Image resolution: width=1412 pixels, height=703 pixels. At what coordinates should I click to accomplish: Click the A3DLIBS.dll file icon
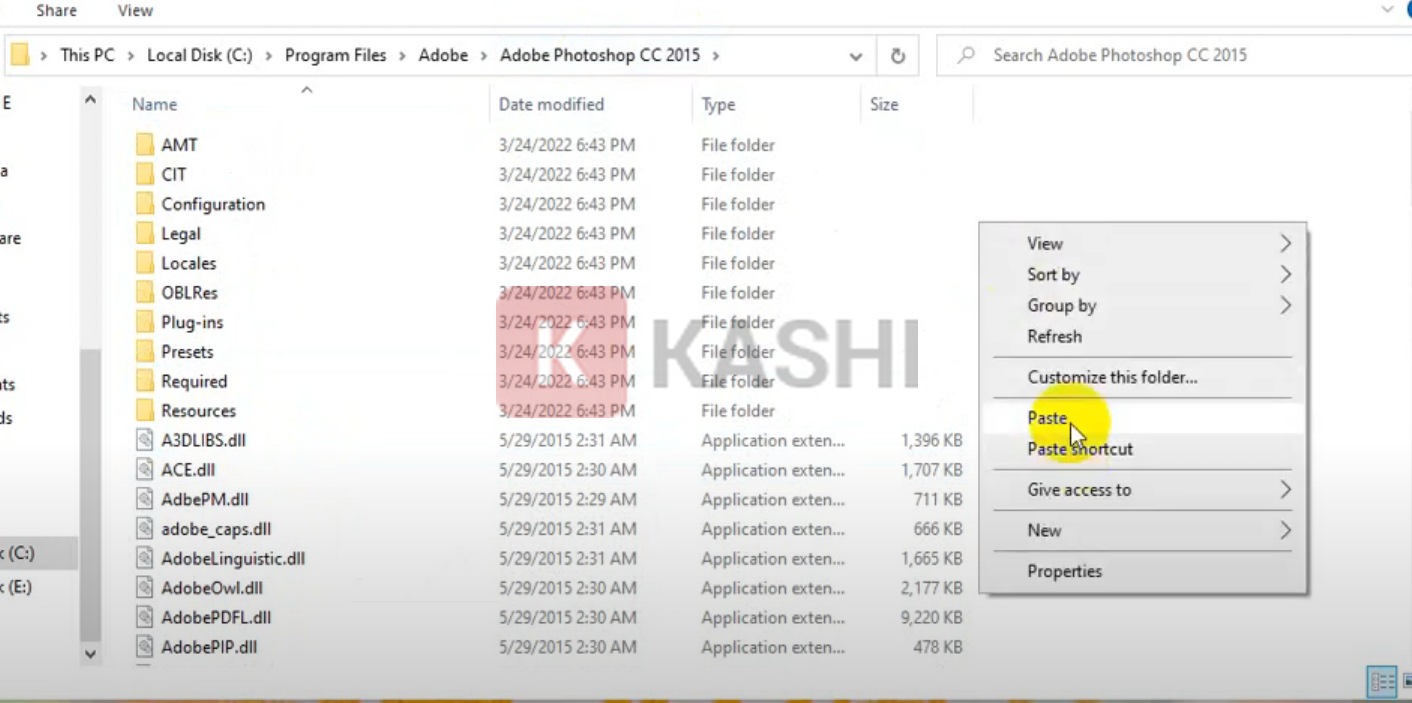coord(145,440)
